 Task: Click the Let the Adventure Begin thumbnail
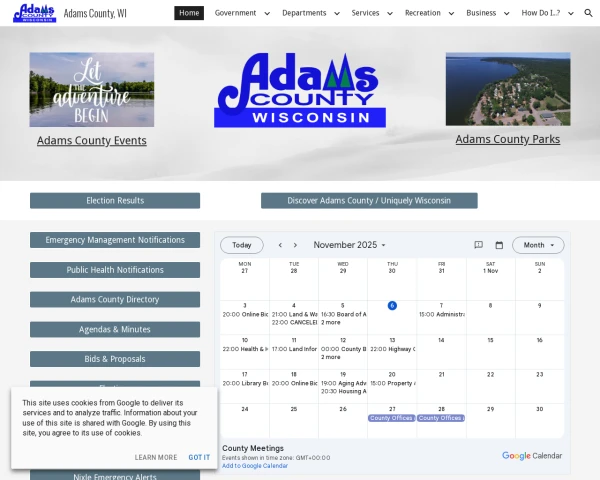(92, 90)
